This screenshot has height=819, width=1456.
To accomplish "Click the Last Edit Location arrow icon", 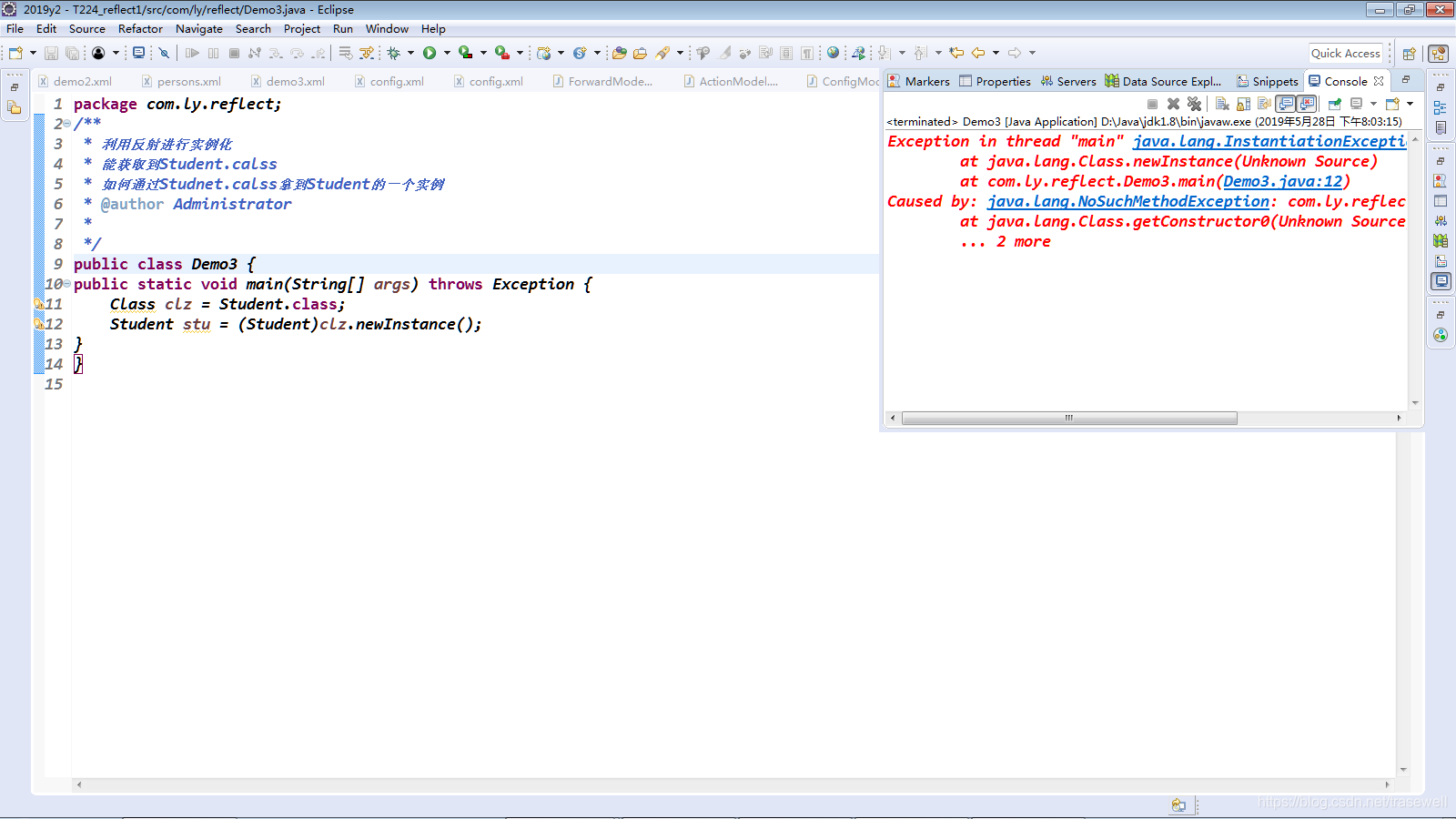I will [x=956, y=53].
